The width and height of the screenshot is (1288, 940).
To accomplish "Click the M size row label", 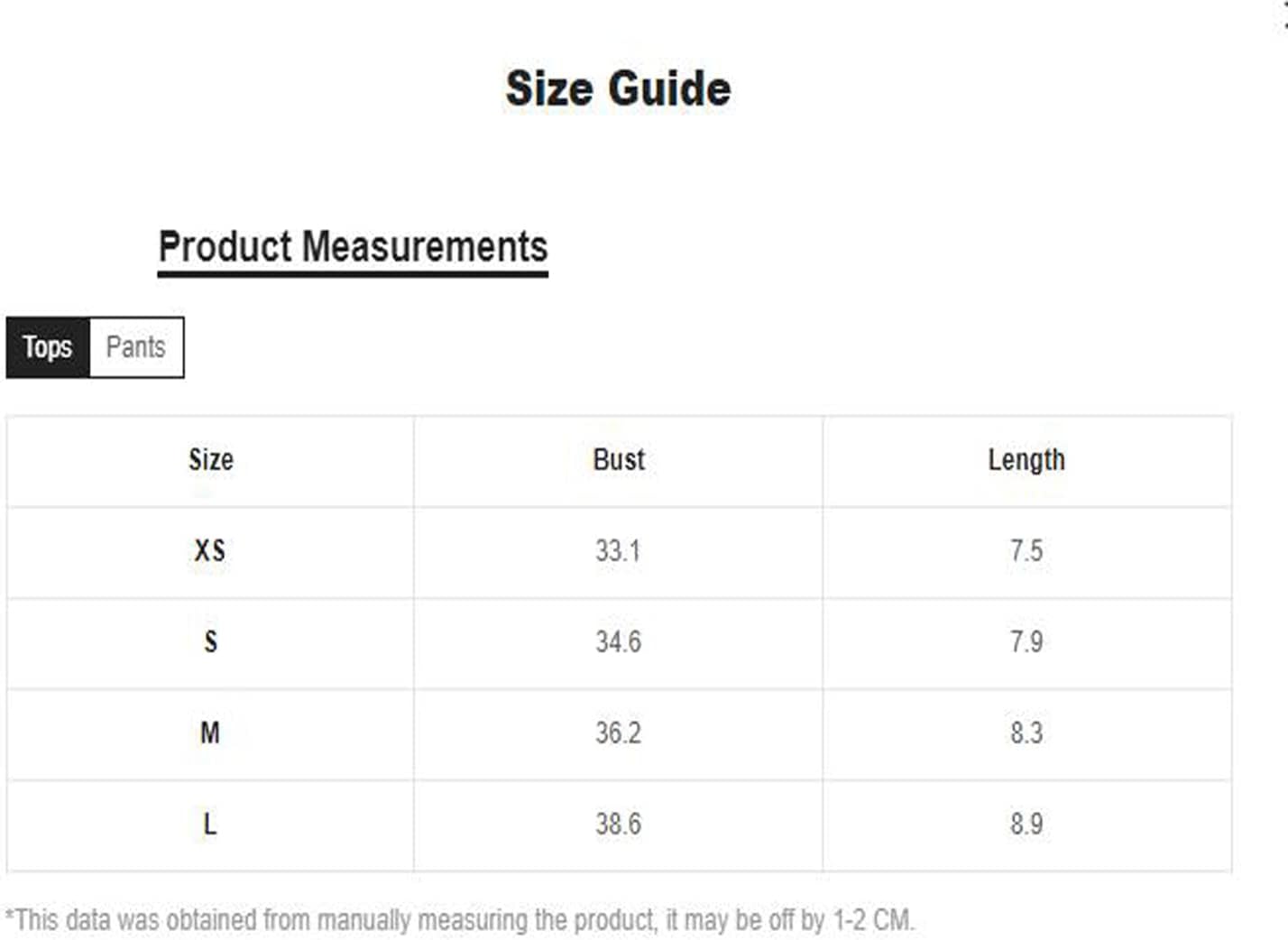I will pyautogui.click(x=210, y=733).
